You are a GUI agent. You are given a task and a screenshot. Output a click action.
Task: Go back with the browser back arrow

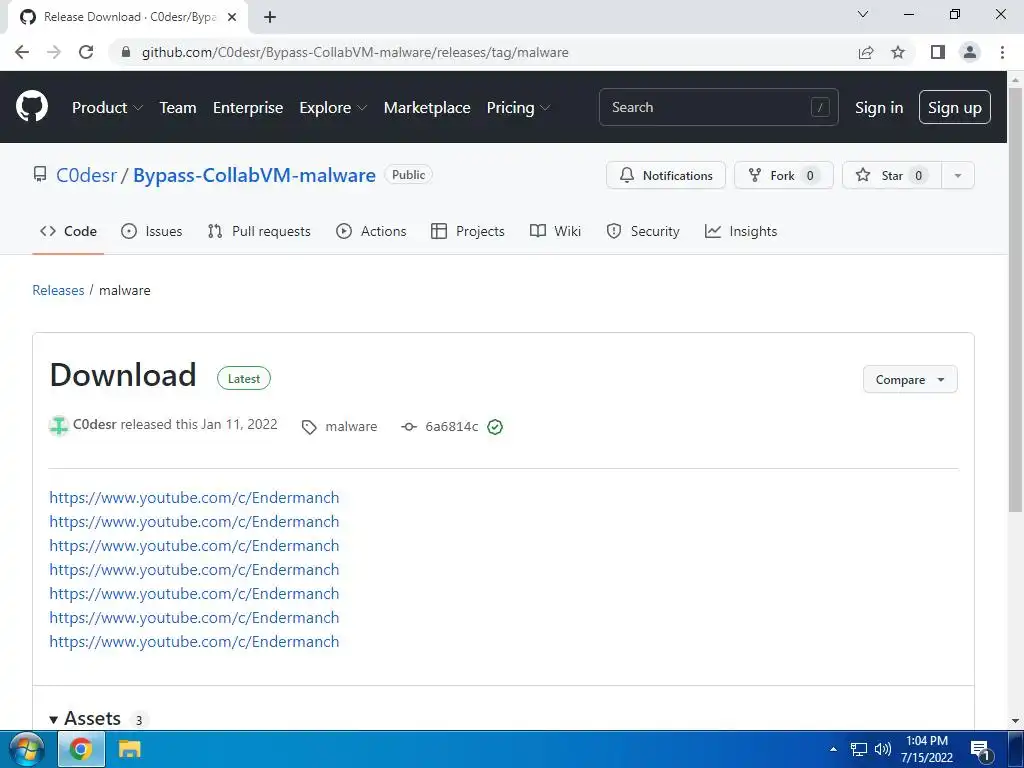22,52
